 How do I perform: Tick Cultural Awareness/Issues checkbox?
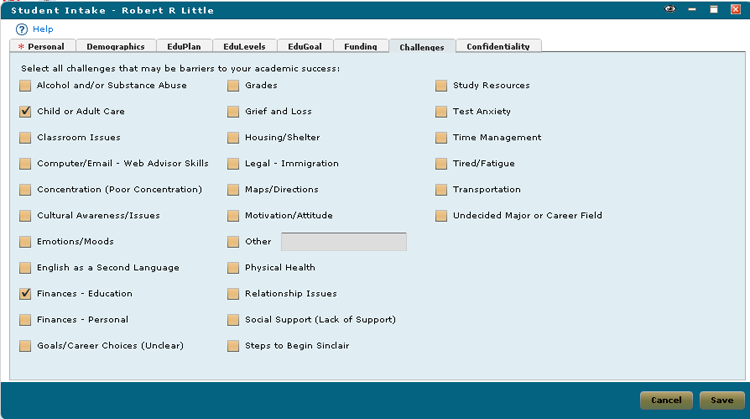[x=25, y=216]
